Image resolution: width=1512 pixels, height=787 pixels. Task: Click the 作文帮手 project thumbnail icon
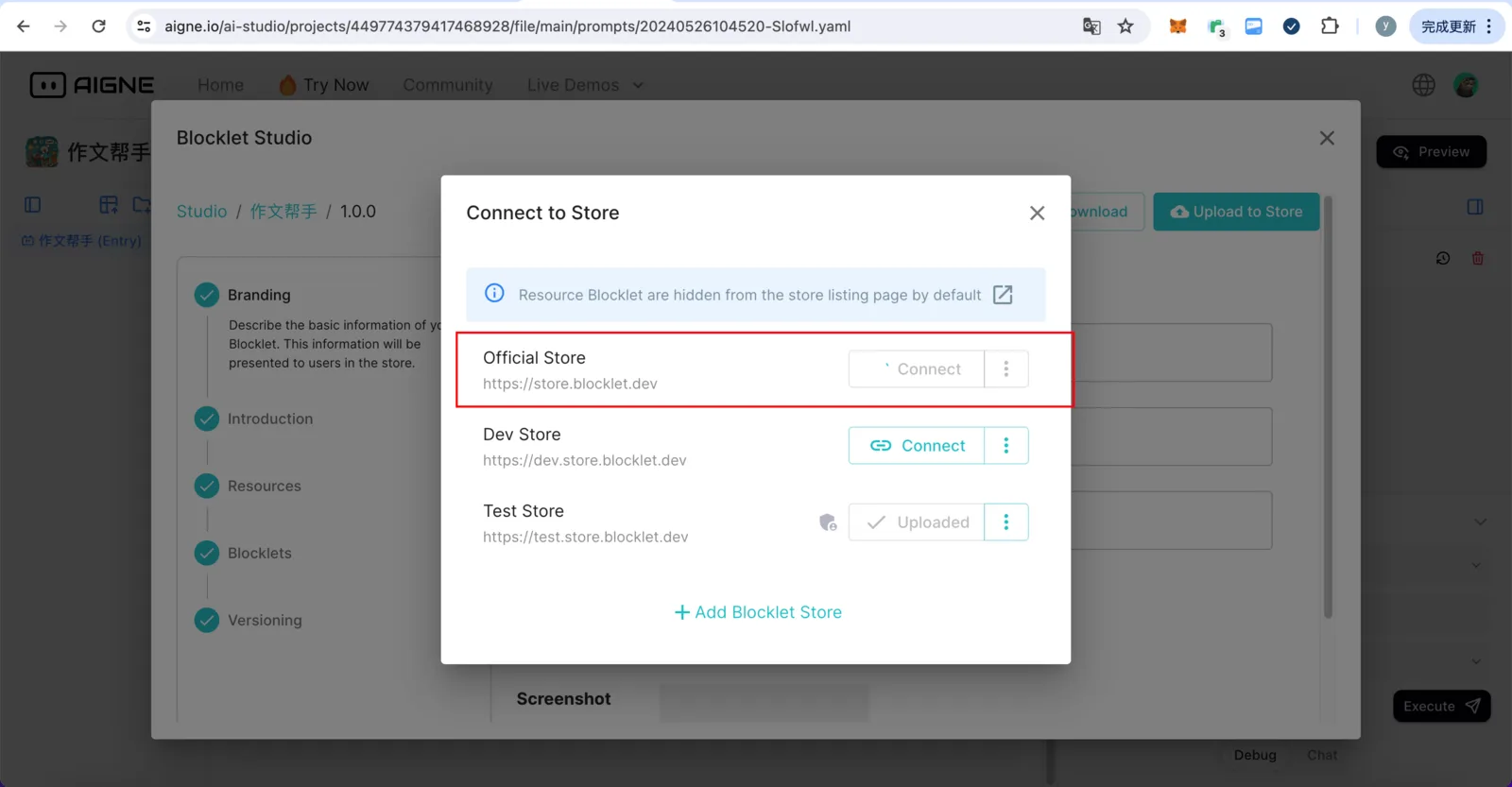pos(42,151)
